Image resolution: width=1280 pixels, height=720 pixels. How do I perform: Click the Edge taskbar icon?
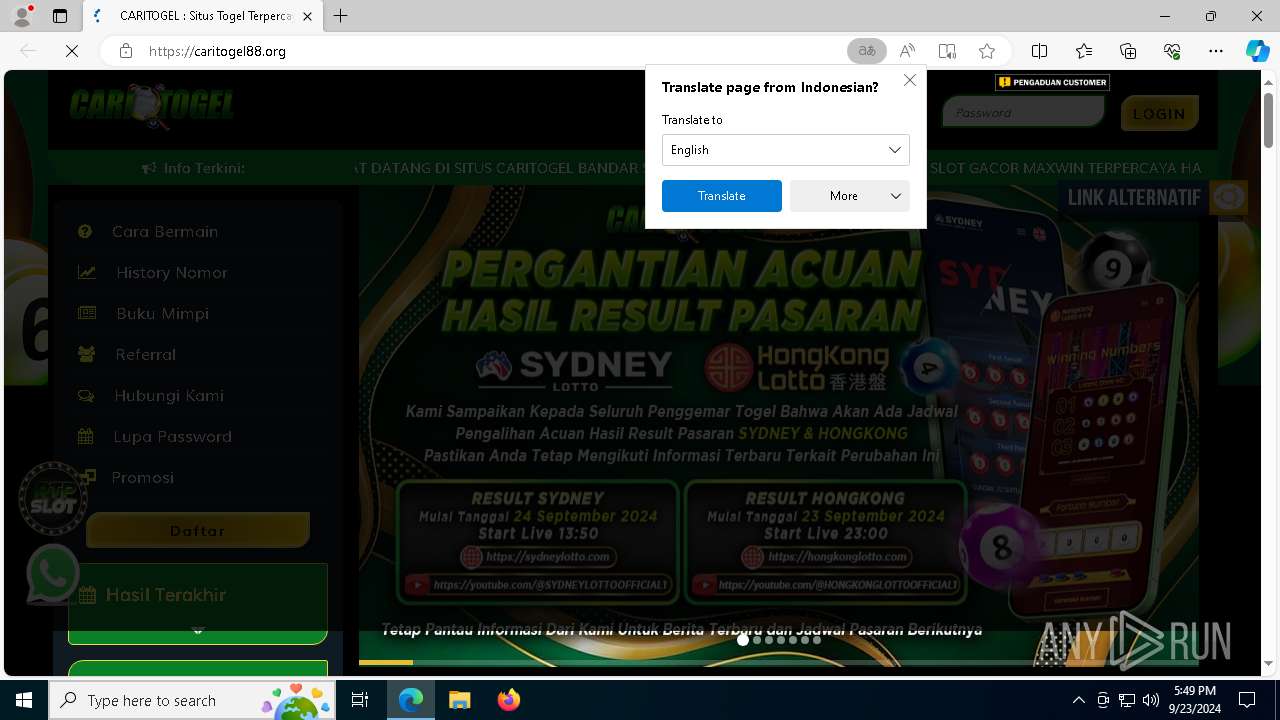tap(411, 700)
